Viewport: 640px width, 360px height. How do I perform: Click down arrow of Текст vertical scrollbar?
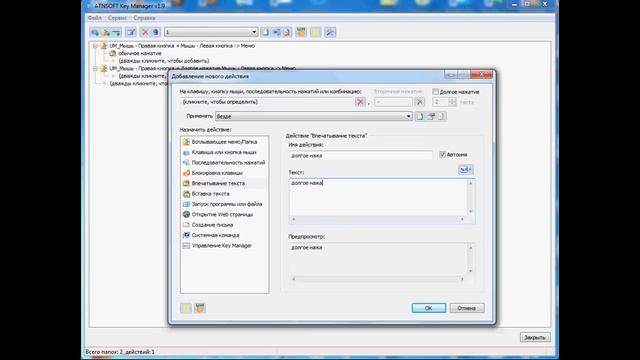(x=471, y=211)
